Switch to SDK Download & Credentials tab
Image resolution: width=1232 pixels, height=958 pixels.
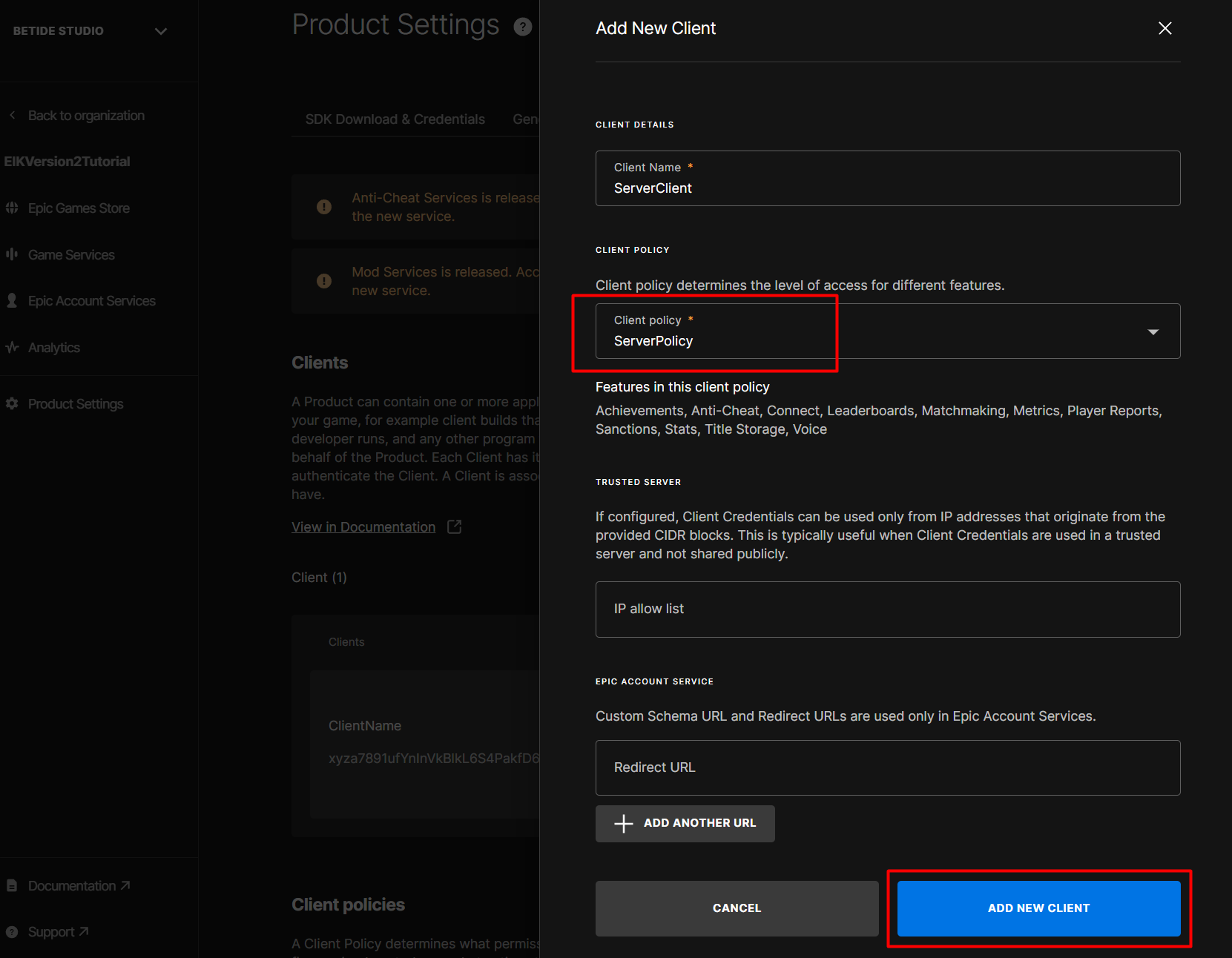(x=395, y=119)
